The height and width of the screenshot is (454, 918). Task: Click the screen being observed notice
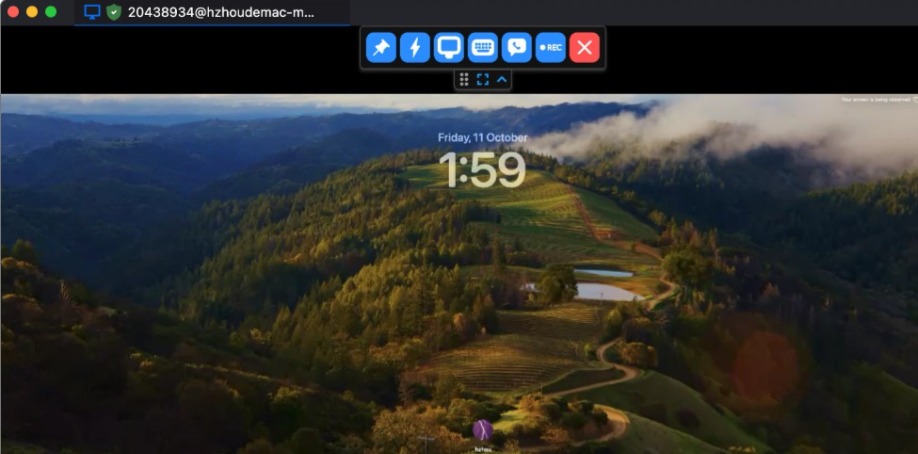(x=875, y=99)
